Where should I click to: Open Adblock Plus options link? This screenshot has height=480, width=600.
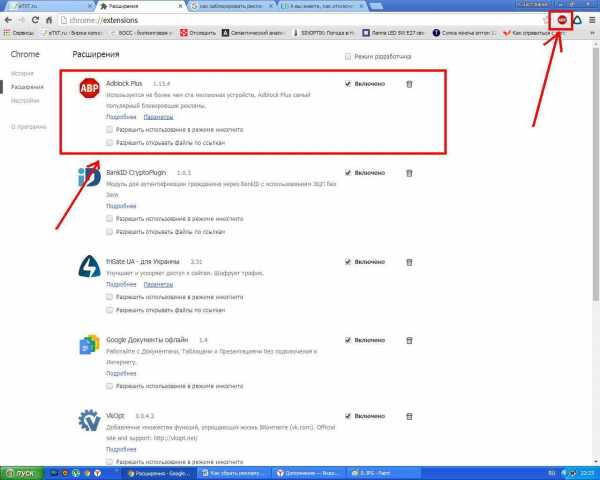click(x=158, y=117)
